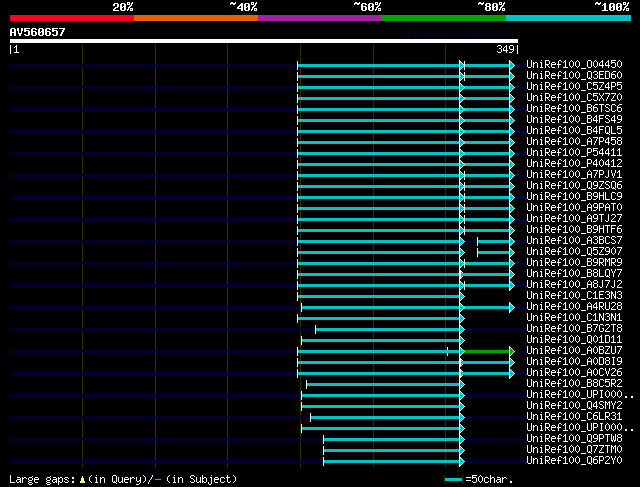The width and height of the screenshot is (640, 487).
Task: Select the UniRef100_A0BZU7 label
Action: coord(574,351)
